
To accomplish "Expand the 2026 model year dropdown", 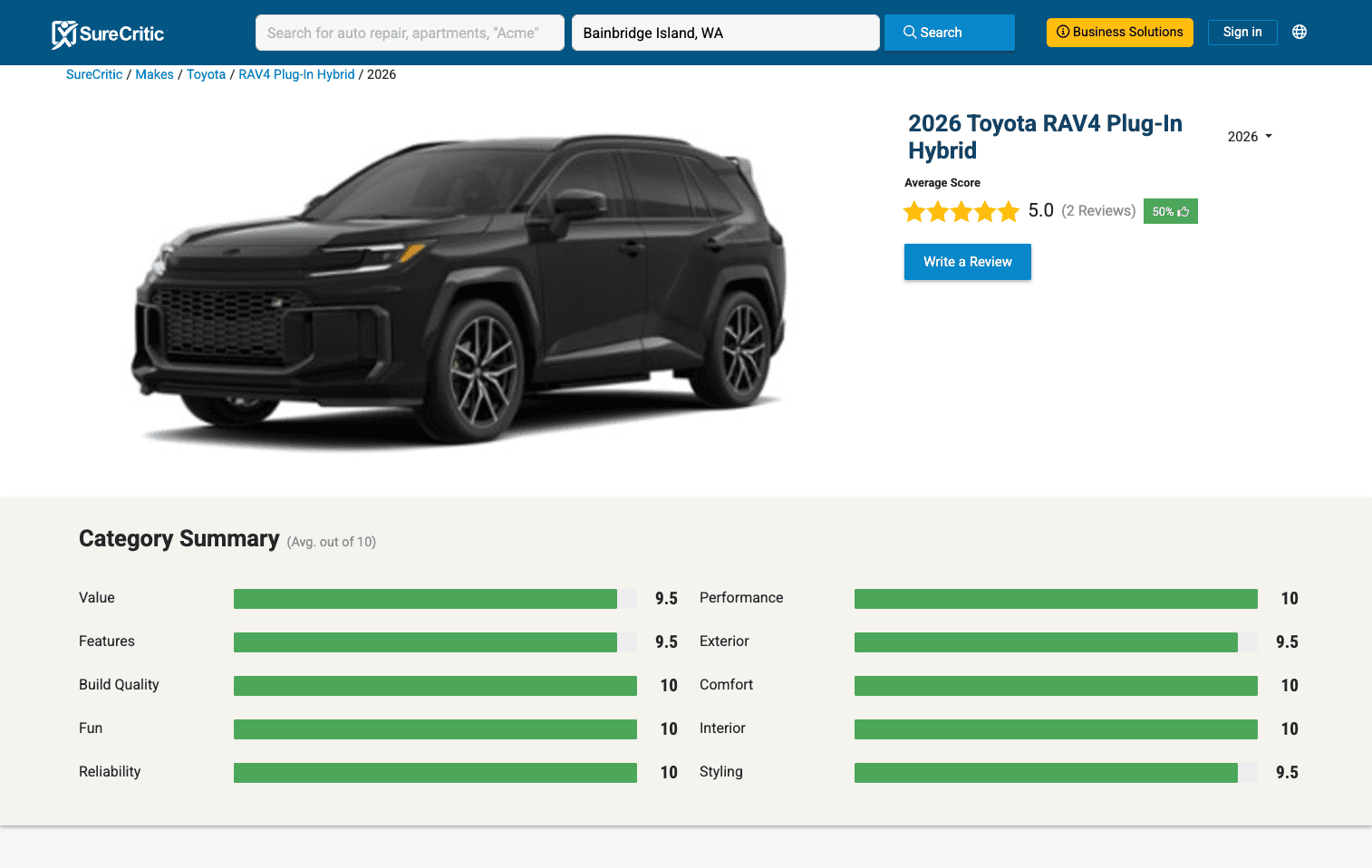I will point(1250,137).
